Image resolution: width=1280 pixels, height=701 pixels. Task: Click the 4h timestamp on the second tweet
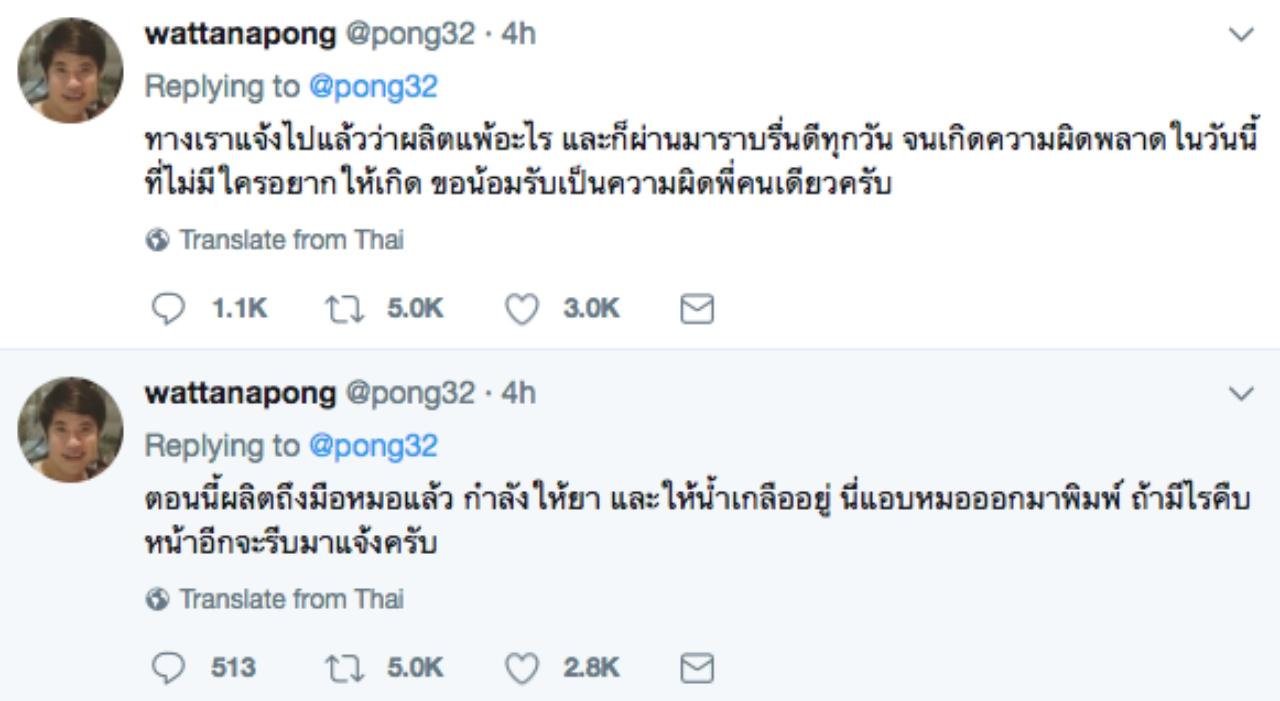pos(519,393)
